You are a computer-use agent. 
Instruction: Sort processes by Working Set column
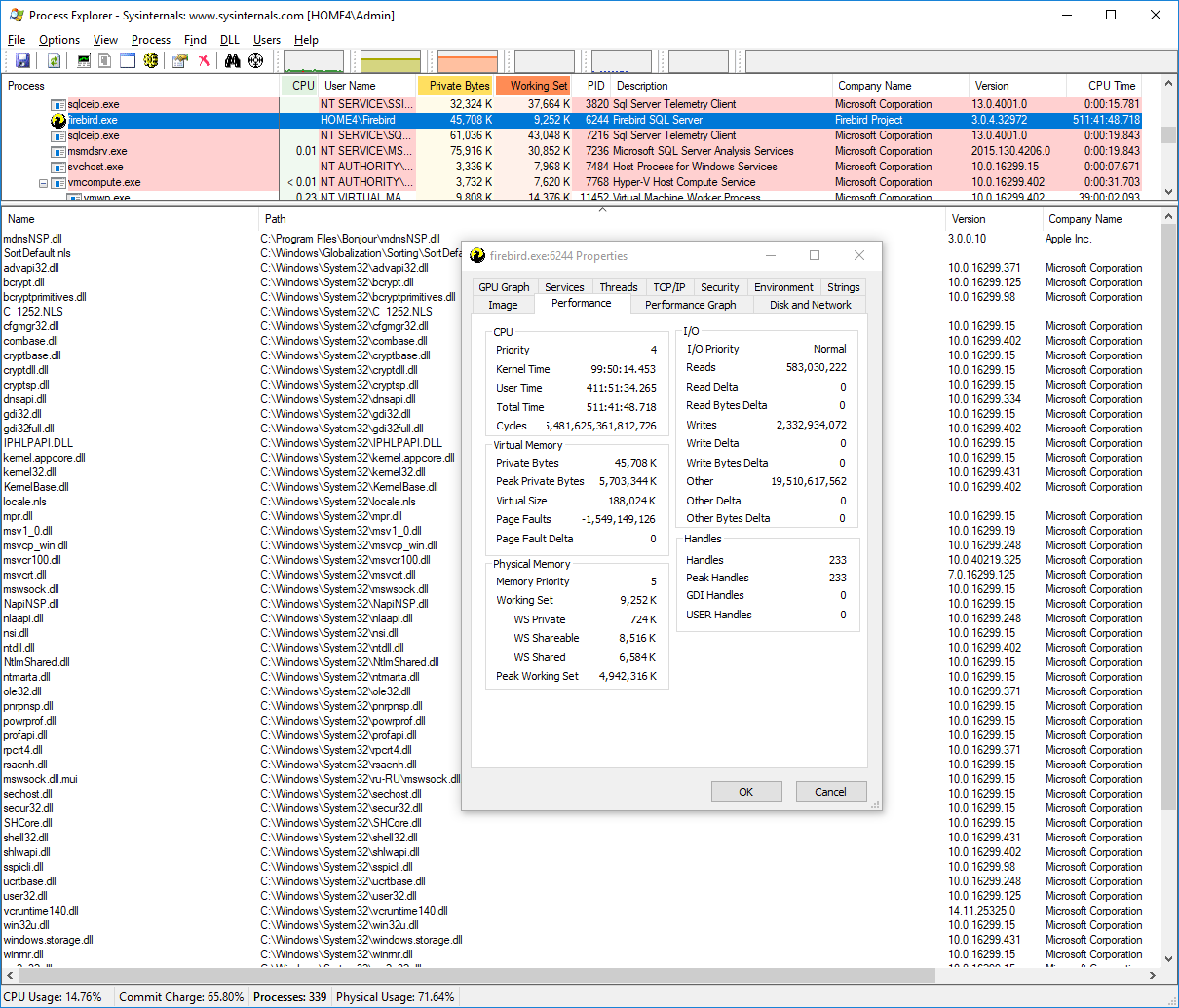pos(535,86)
